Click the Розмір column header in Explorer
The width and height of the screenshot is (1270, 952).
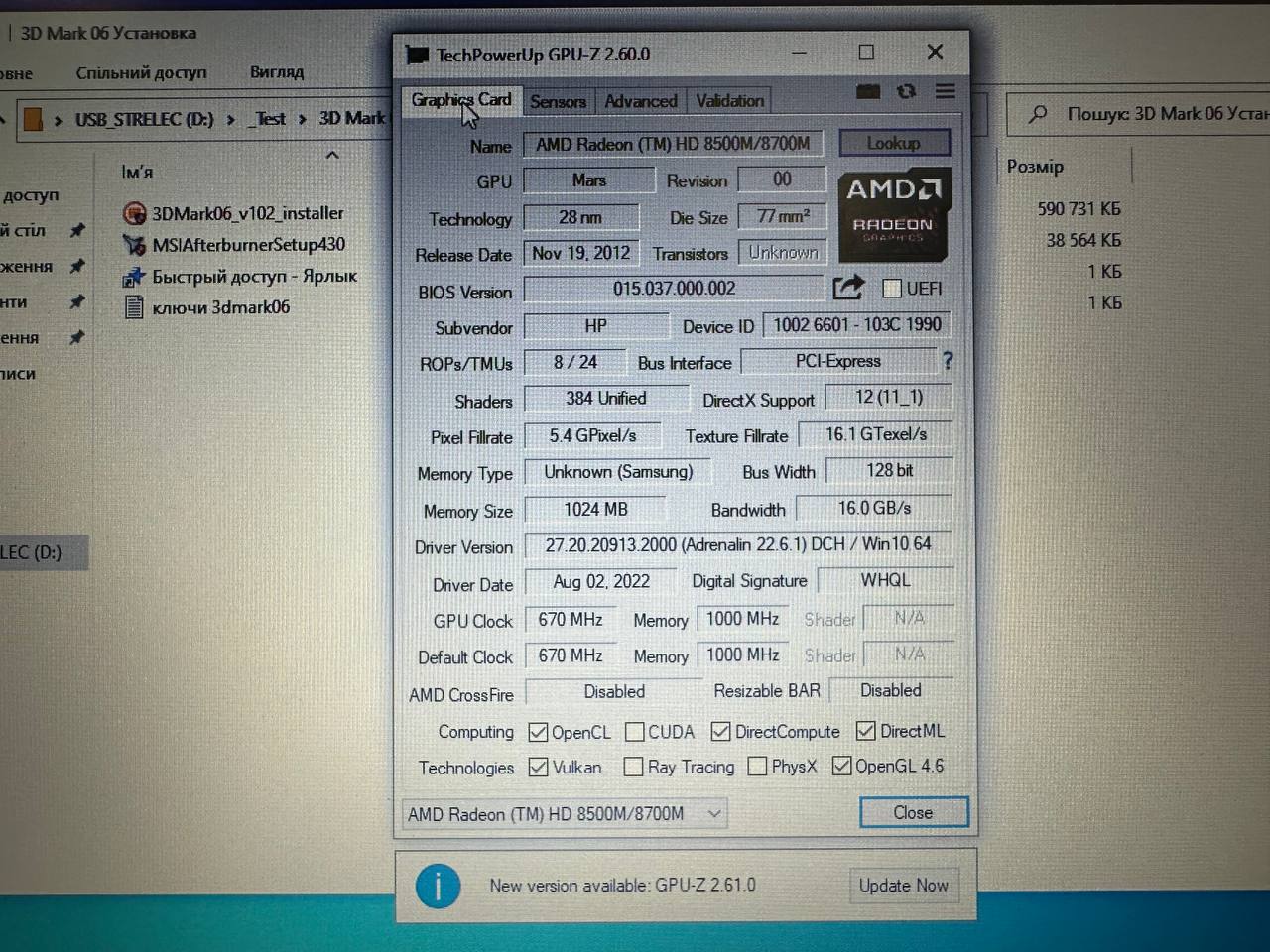click(1035, 167)
